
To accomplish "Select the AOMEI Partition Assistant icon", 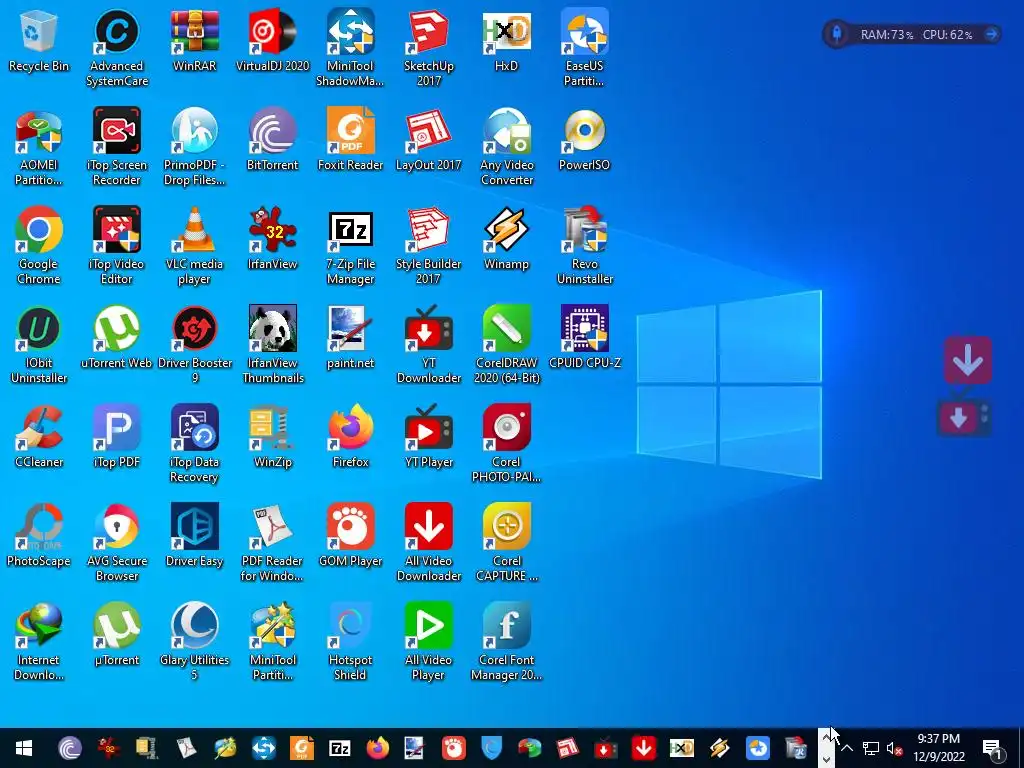I will [39, 147].
